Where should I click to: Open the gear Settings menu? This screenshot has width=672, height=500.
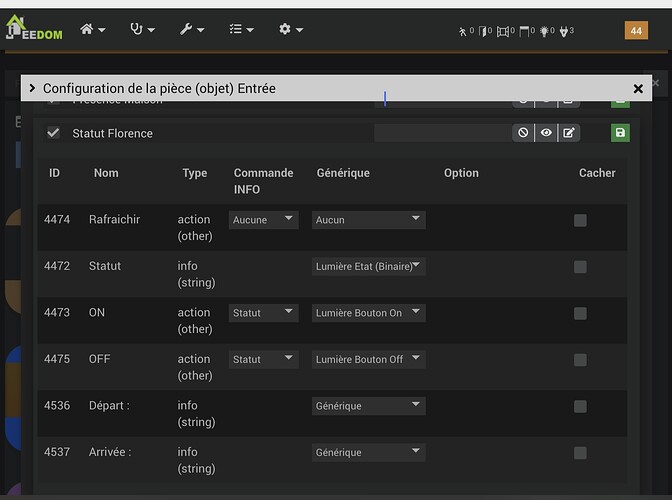click(x=291, y=29)
